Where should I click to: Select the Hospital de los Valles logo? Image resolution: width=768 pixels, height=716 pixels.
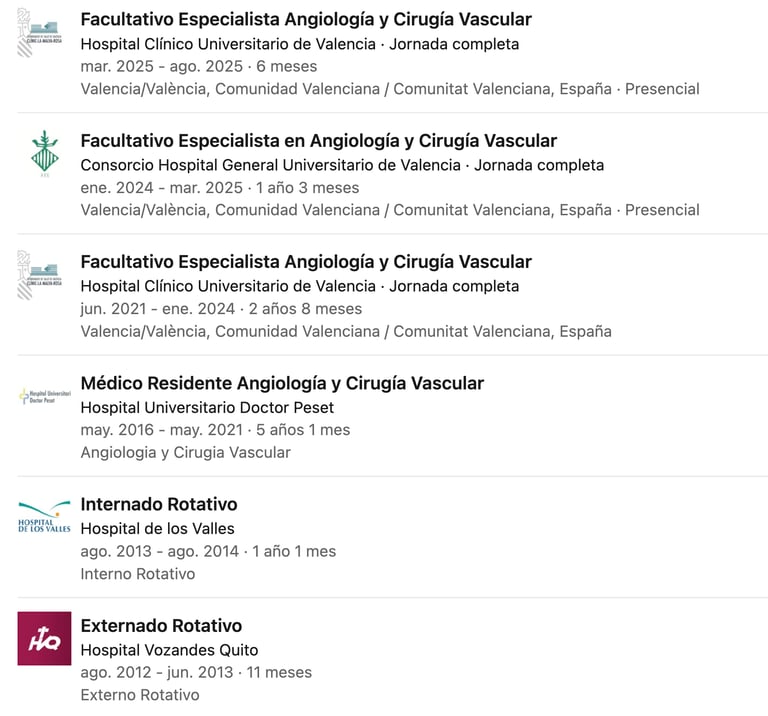point(44,517)
